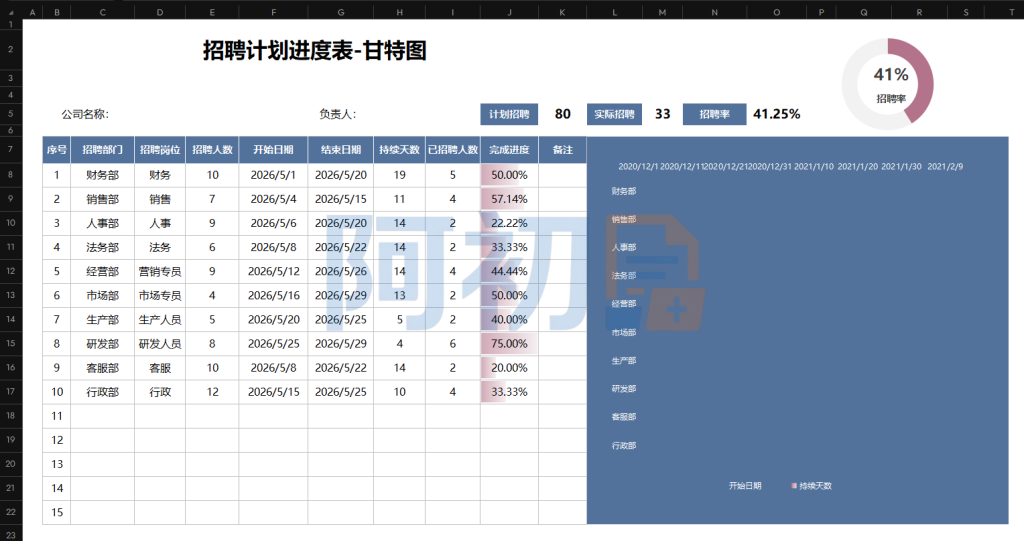This screenshot has height=541, width=1024.
Task: Click the select-all corner triangle
Action: (11, 12)
